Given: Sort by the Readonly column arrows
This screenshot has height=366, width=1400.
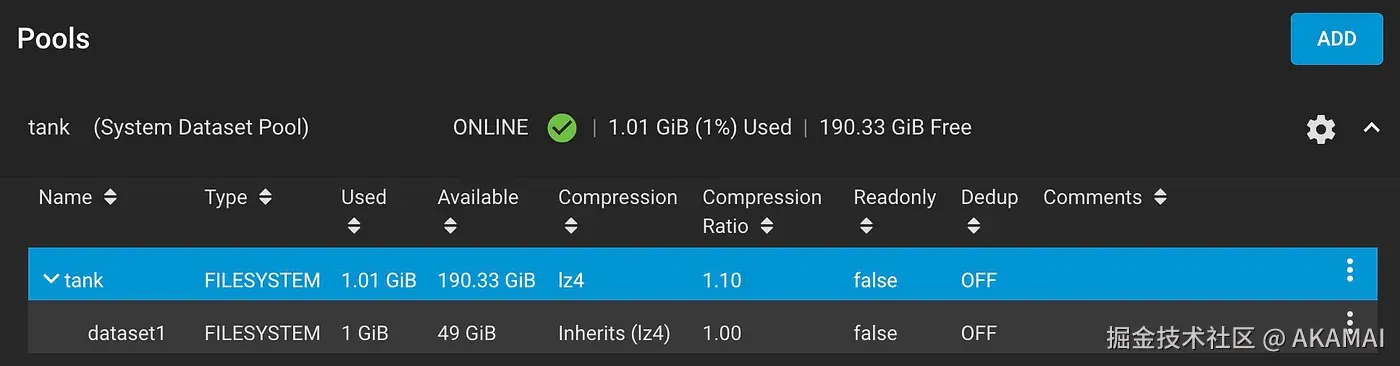Looking at the screenshot, I should coord(866,227).
